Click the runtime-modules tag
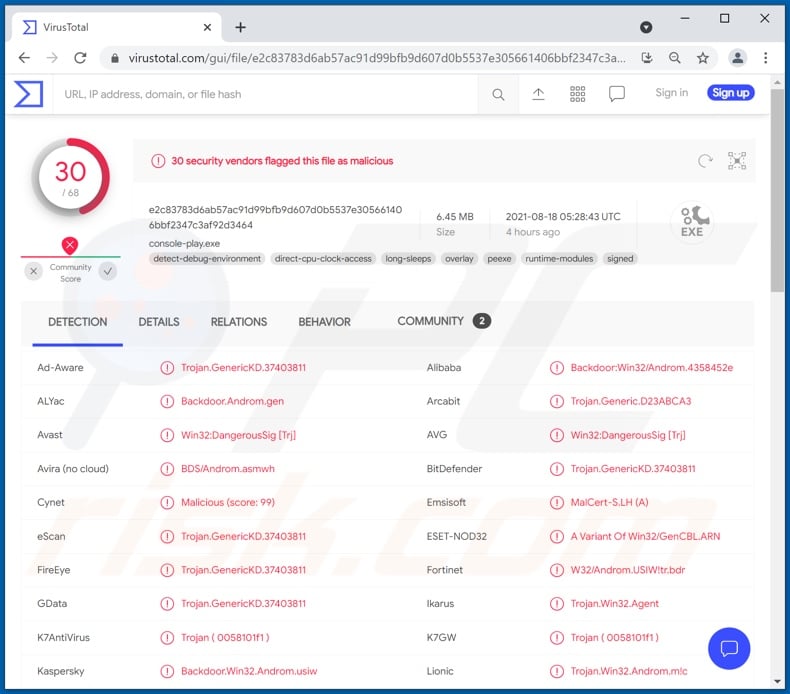The height and width of the screenshot is (694, 790). click(559, 259)
